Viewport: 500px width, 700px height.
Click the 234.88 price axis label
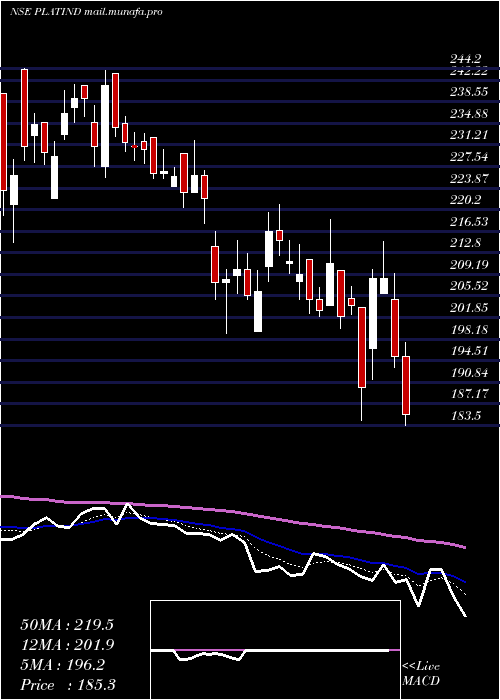pyautogui.click(x=468, y=114)
